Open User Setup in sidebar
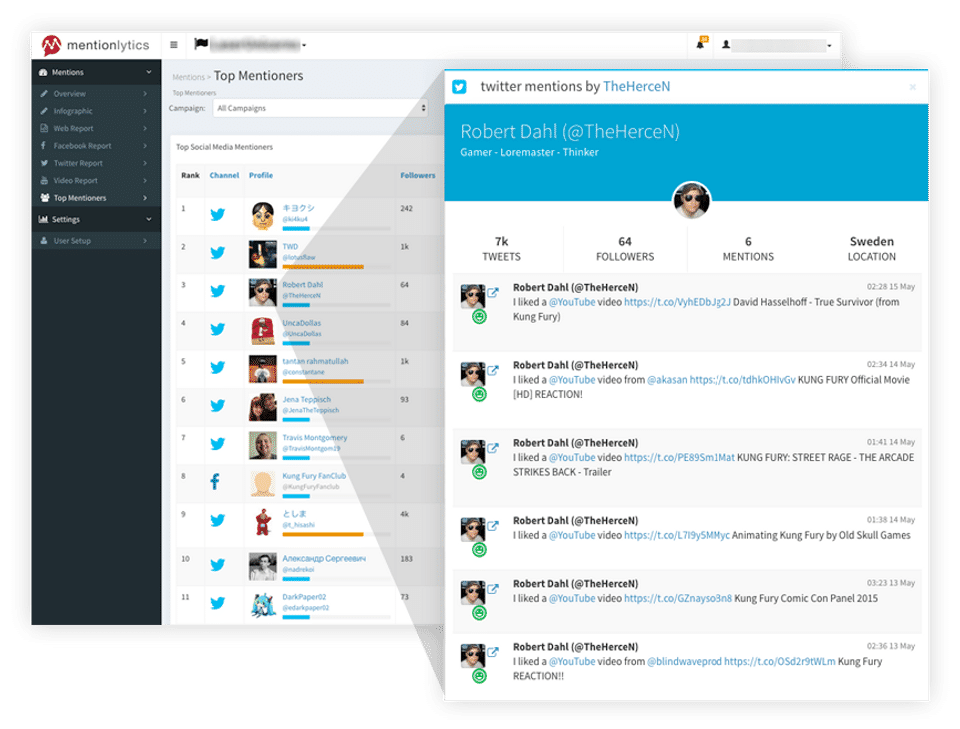This screenshot has height=729, width=960. pyautogui.click(x=96, y=241)
